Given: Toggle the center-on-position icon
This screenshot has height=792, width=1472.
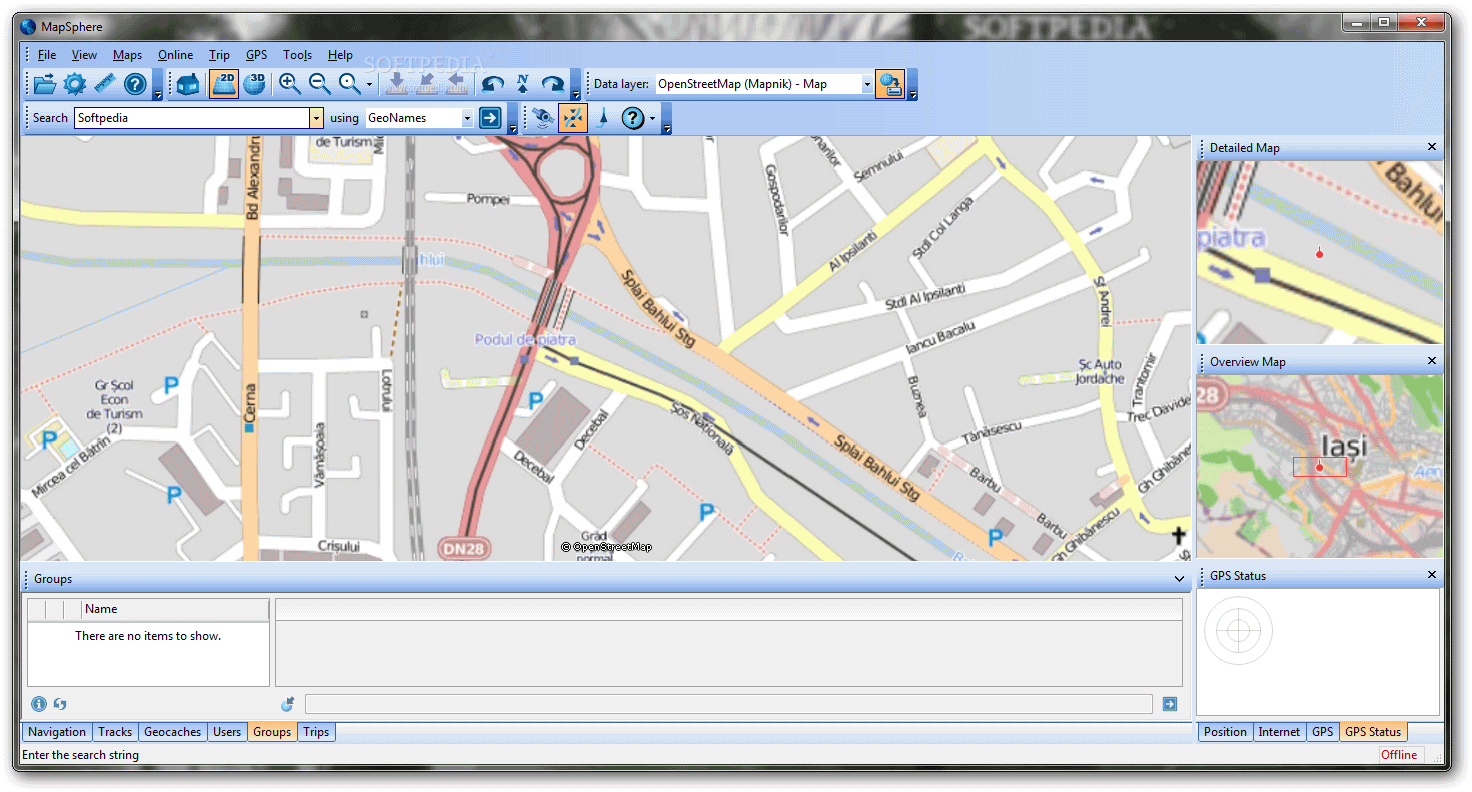Looking at the screenshot, I should 573,118.
